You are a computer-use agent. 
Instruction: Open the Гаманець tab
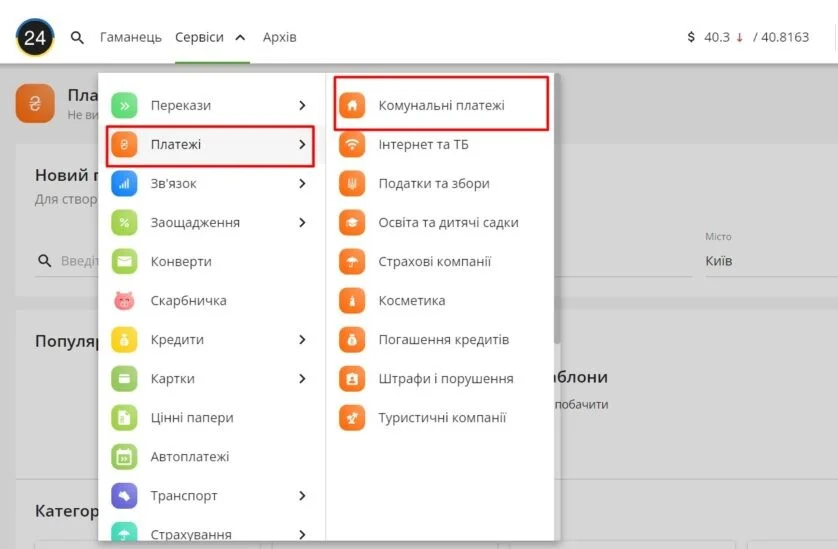[130, 37]
